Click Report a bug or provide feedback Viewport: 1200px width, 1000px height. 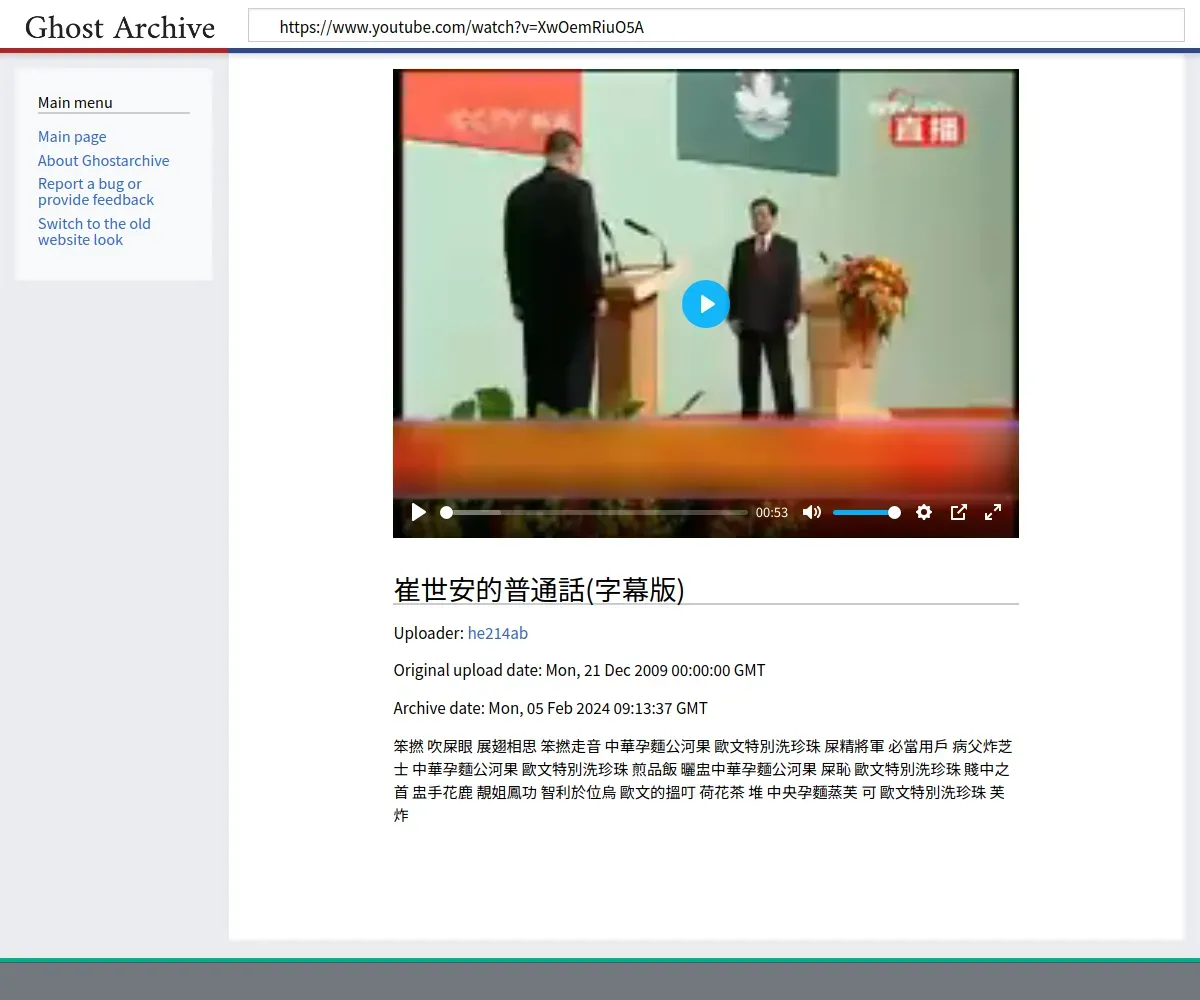click(x=96, y=192)
